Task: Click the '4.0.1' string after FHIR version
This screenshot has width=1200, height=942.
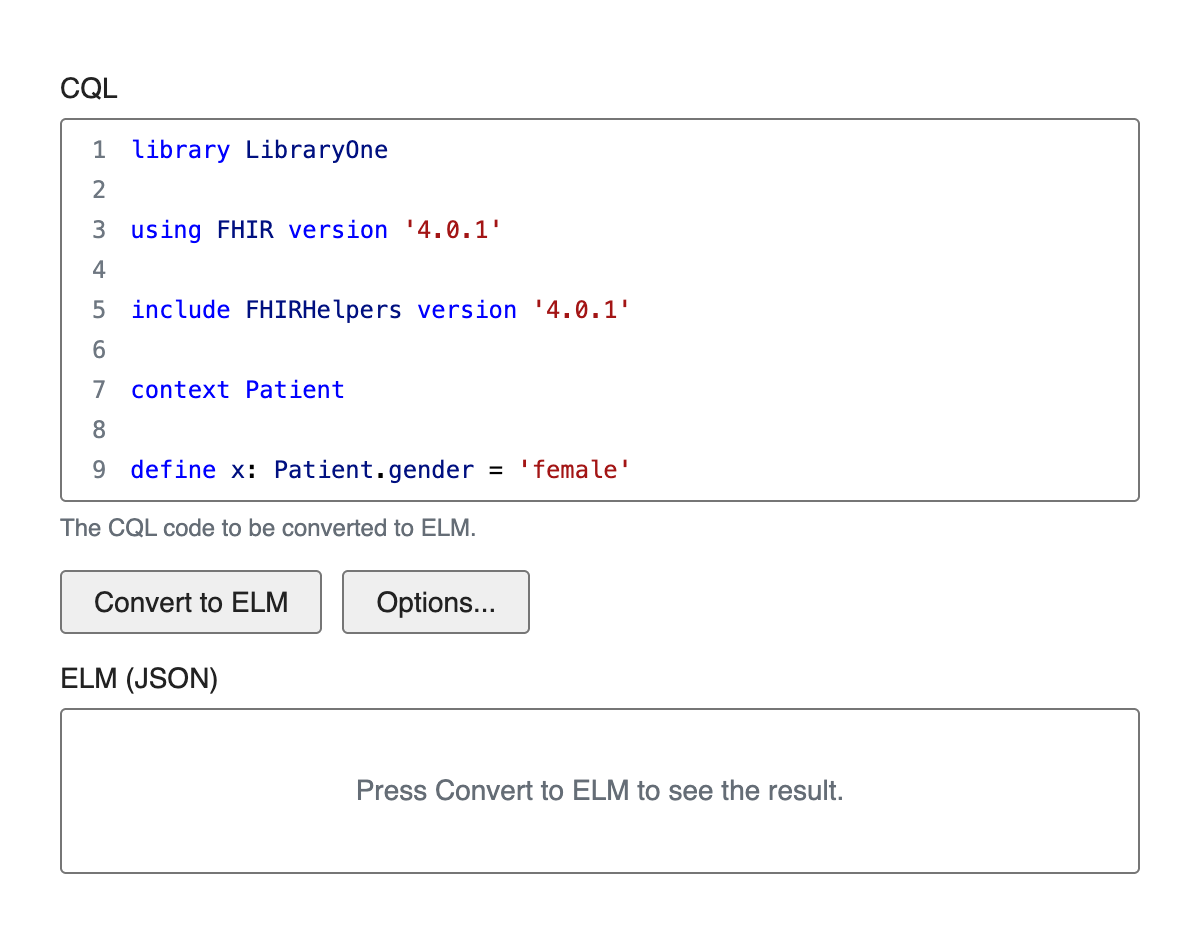Action: pyautogui.click(x=452, y=230)
